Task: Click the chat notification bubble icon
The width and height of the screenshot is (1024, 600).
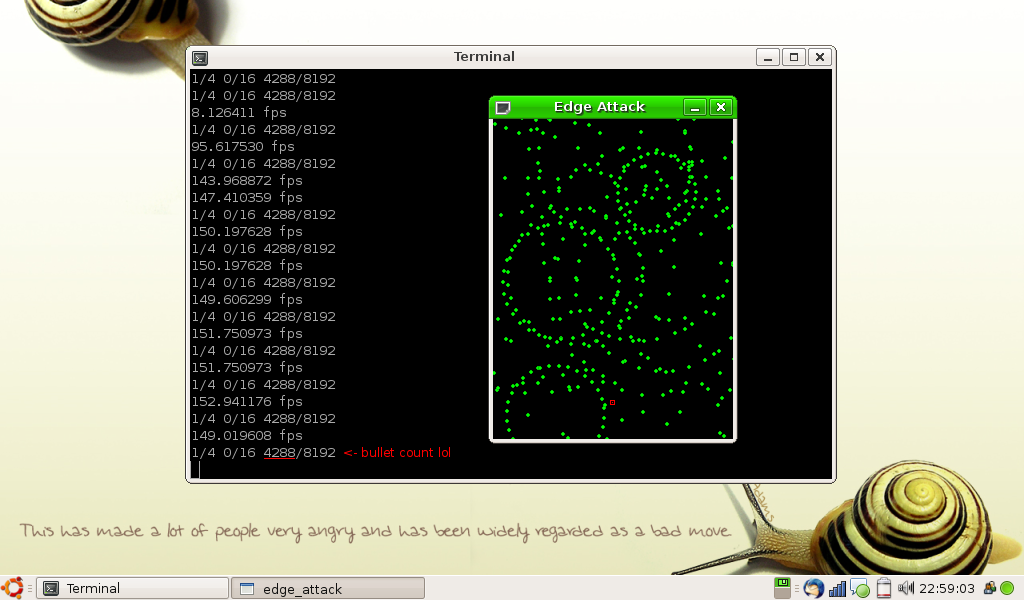Action: tap(860, 588)
